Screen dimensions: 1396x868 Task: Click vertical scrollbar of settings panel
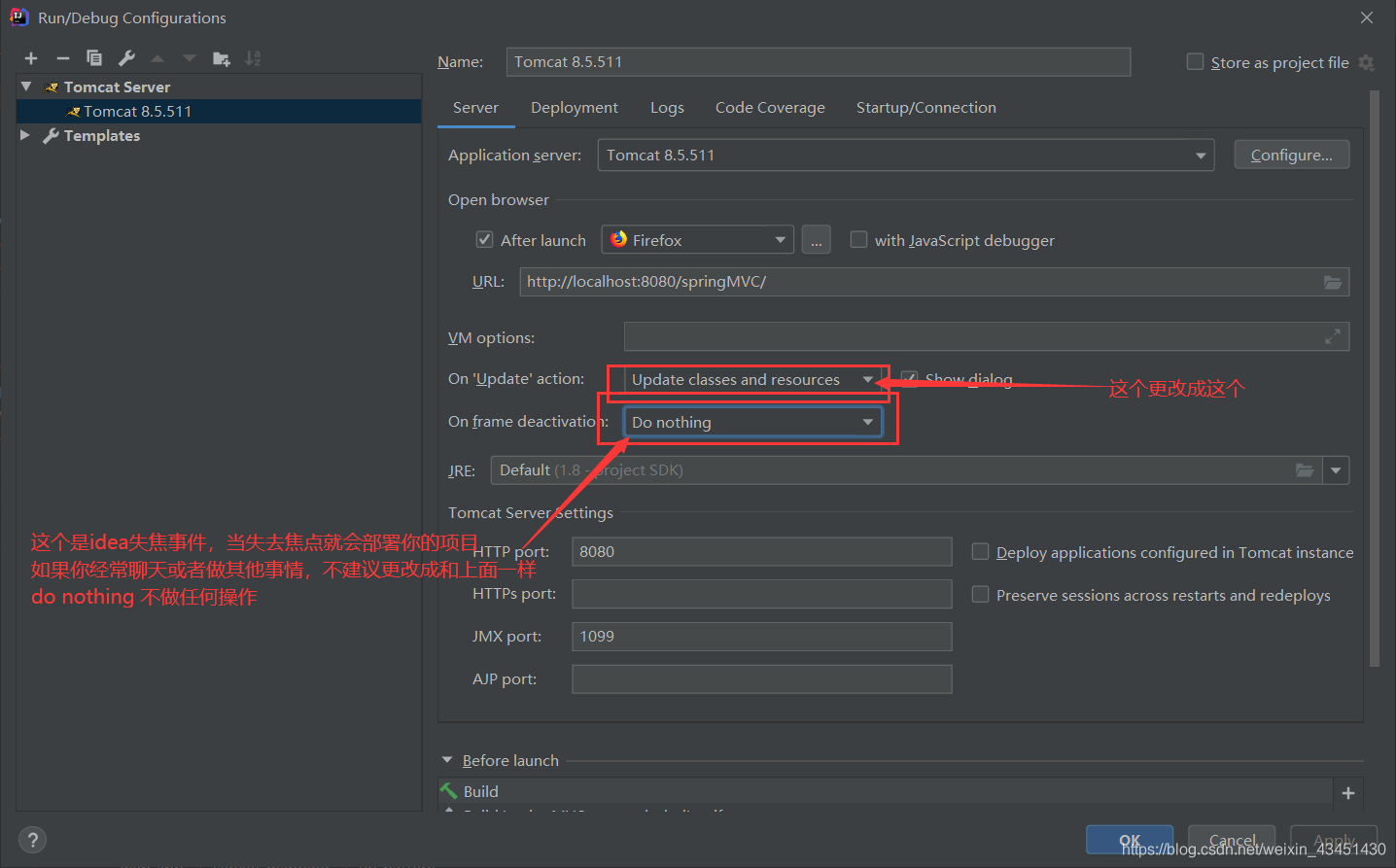coord(1375,379)
